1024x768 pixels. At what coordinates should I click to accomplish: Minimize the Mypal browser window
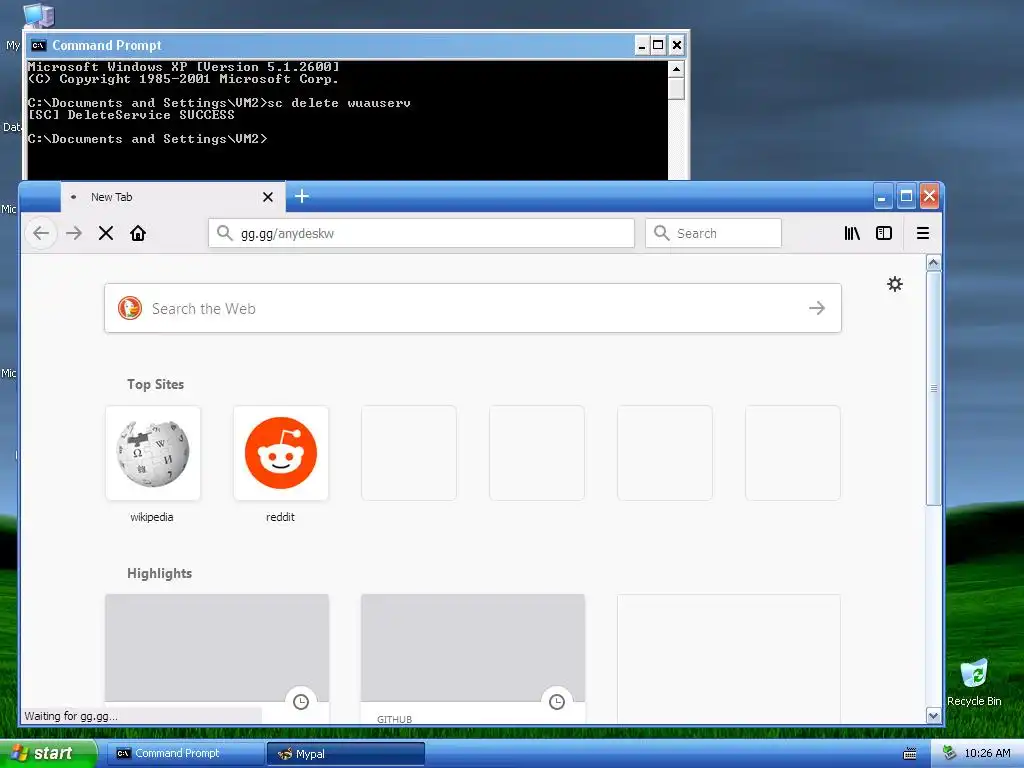(882, 196)
